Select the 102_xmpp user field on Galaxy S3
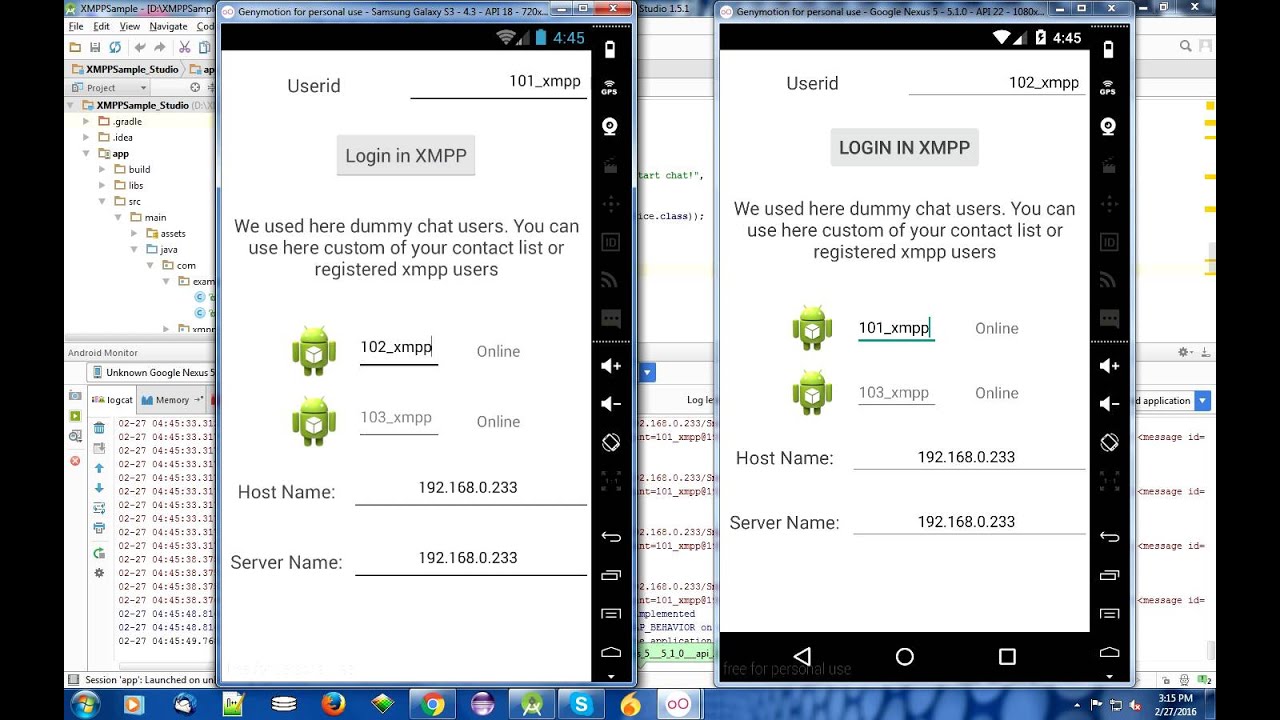Image resolution: width=1280 pixels, height=720 pixels. coord(398,348)
